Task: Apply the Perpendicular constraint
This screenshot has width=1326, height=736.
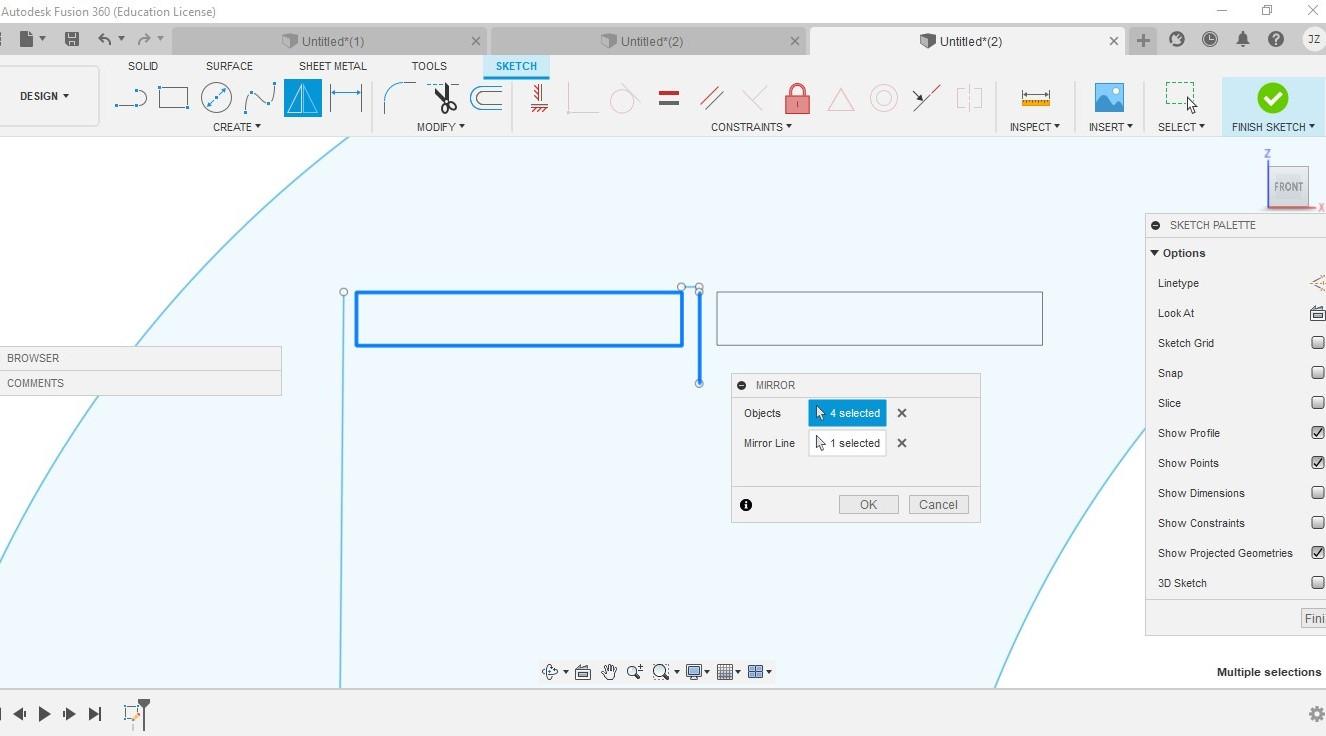Action: click(x=755, y=98)
